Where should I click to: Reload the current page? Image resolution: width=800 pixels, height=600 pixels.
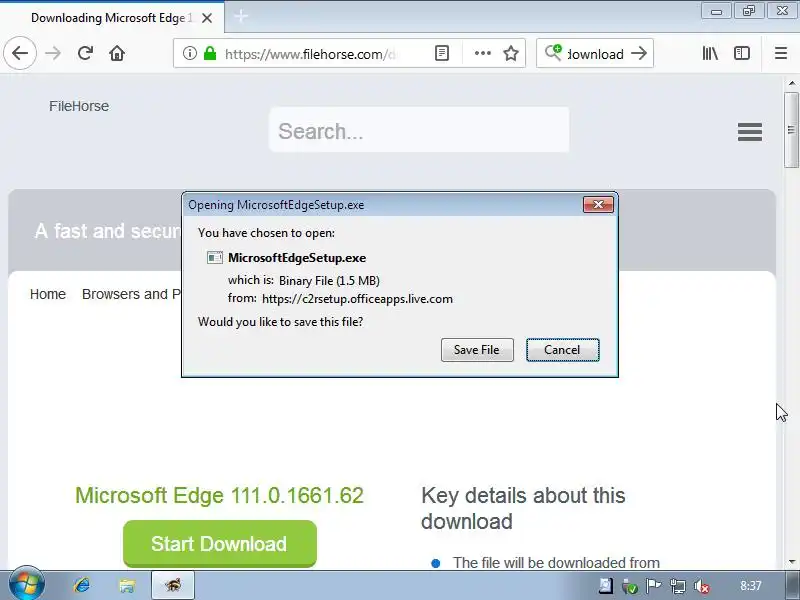[x=85, y=53]
